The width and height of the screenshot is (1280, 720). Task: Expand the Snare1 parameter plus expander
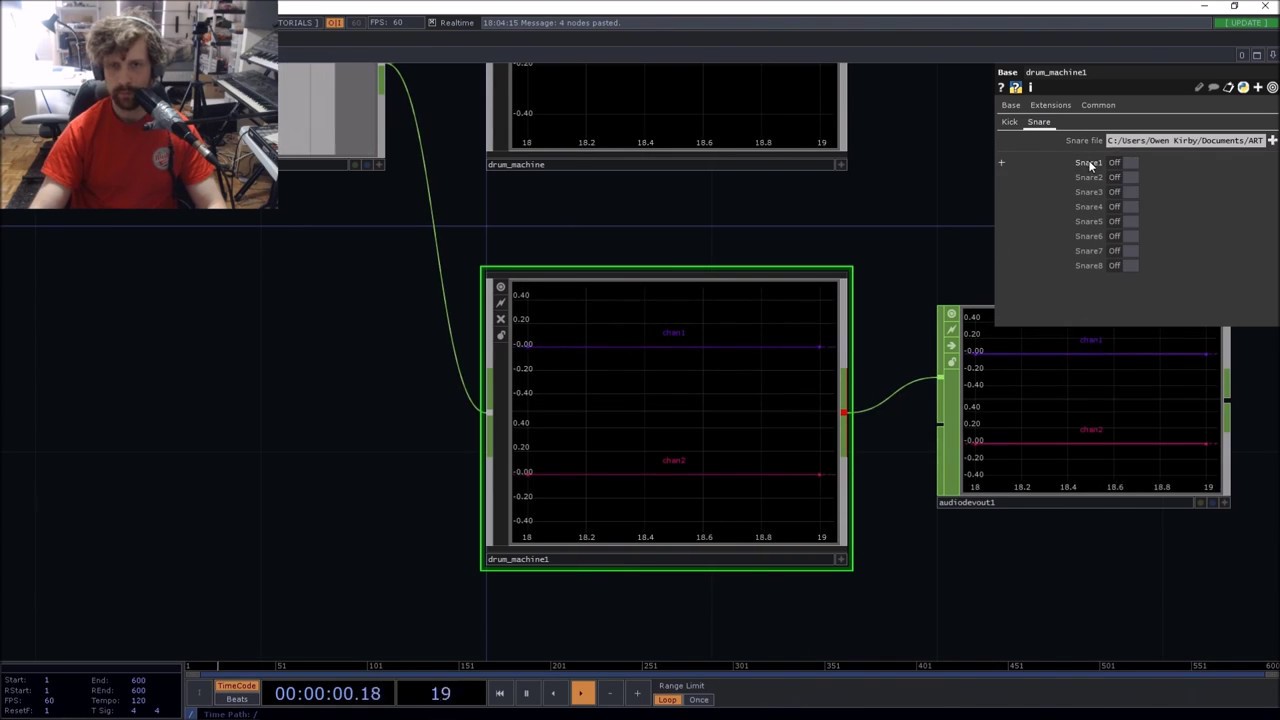[1001, 162]
